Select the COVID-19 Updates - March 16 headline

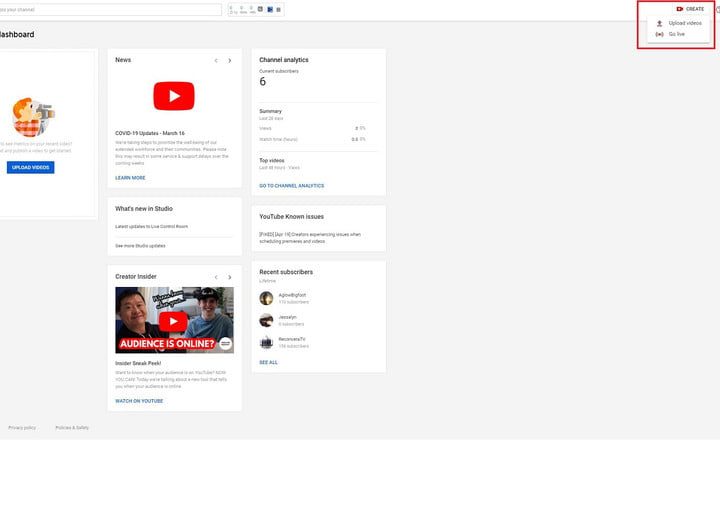[x=150, y=133]
